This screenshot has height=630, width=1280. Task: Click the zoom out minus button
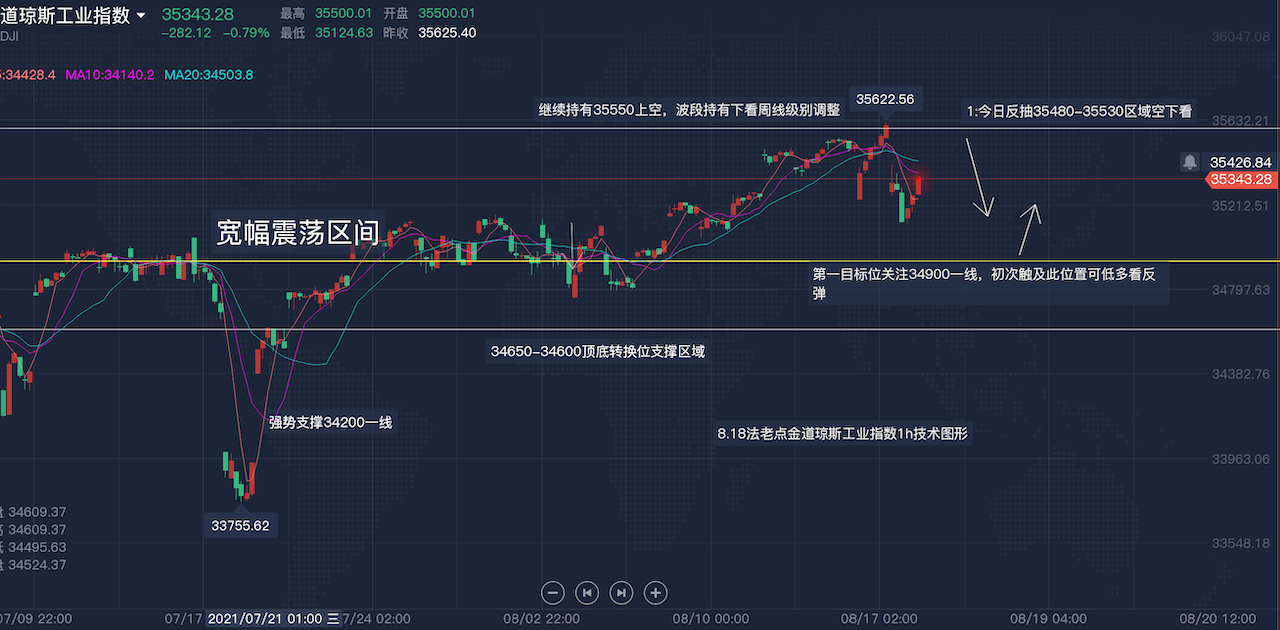[553, 592]
